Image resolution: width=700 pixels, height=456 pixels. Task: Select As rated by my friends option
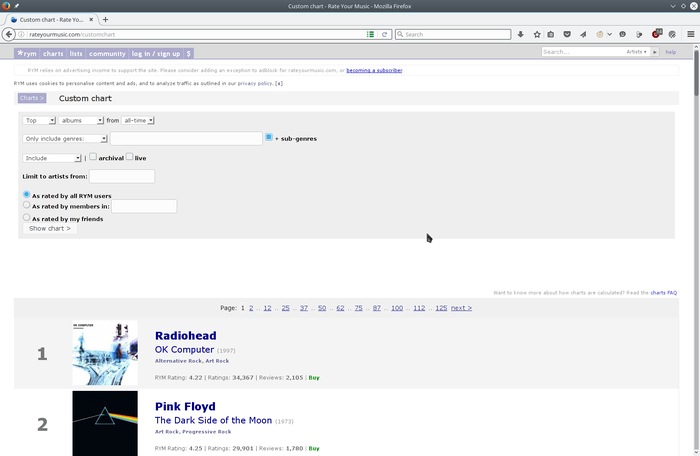point(26,218)
